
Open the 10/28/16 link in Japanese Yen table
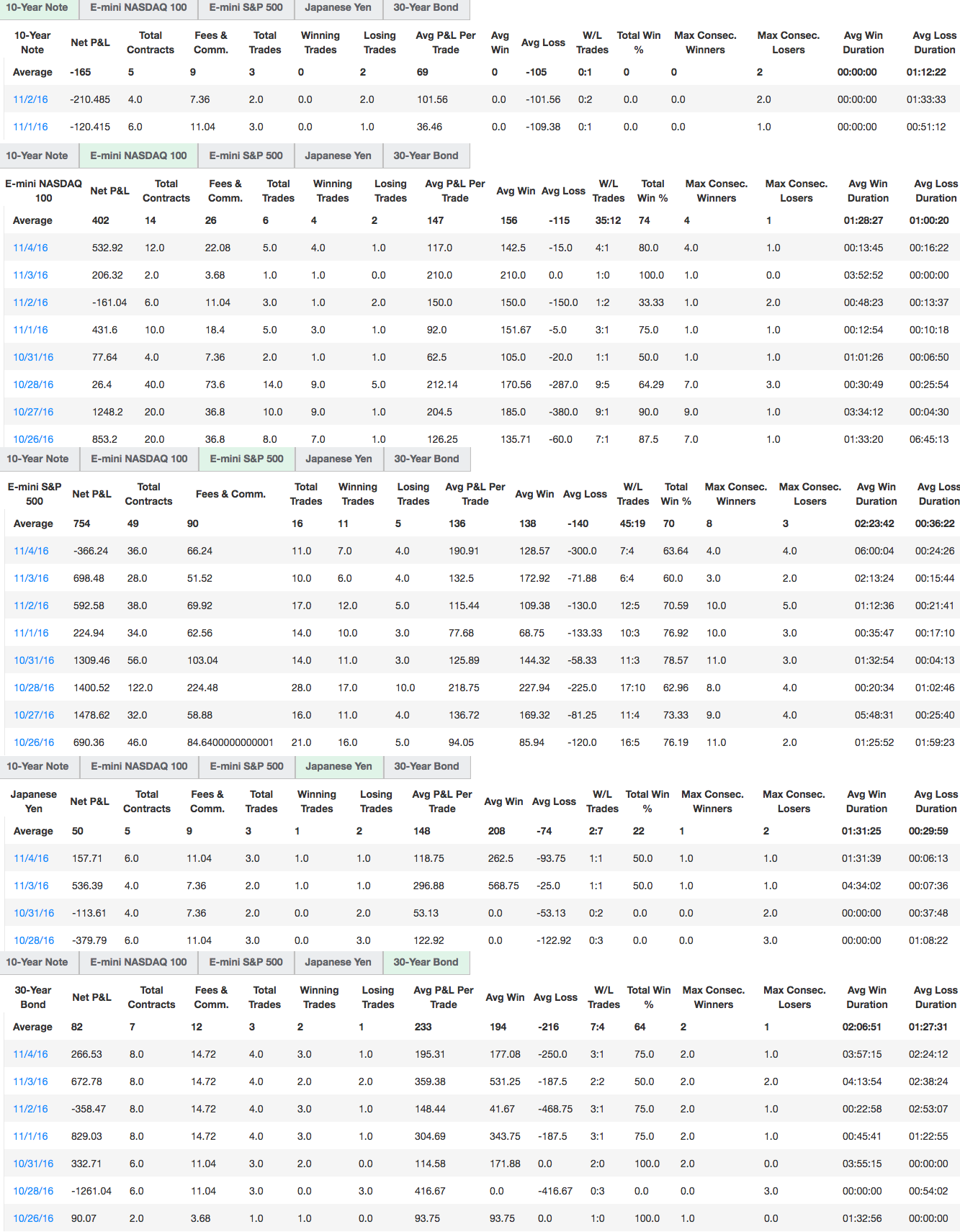pos(34,940)
